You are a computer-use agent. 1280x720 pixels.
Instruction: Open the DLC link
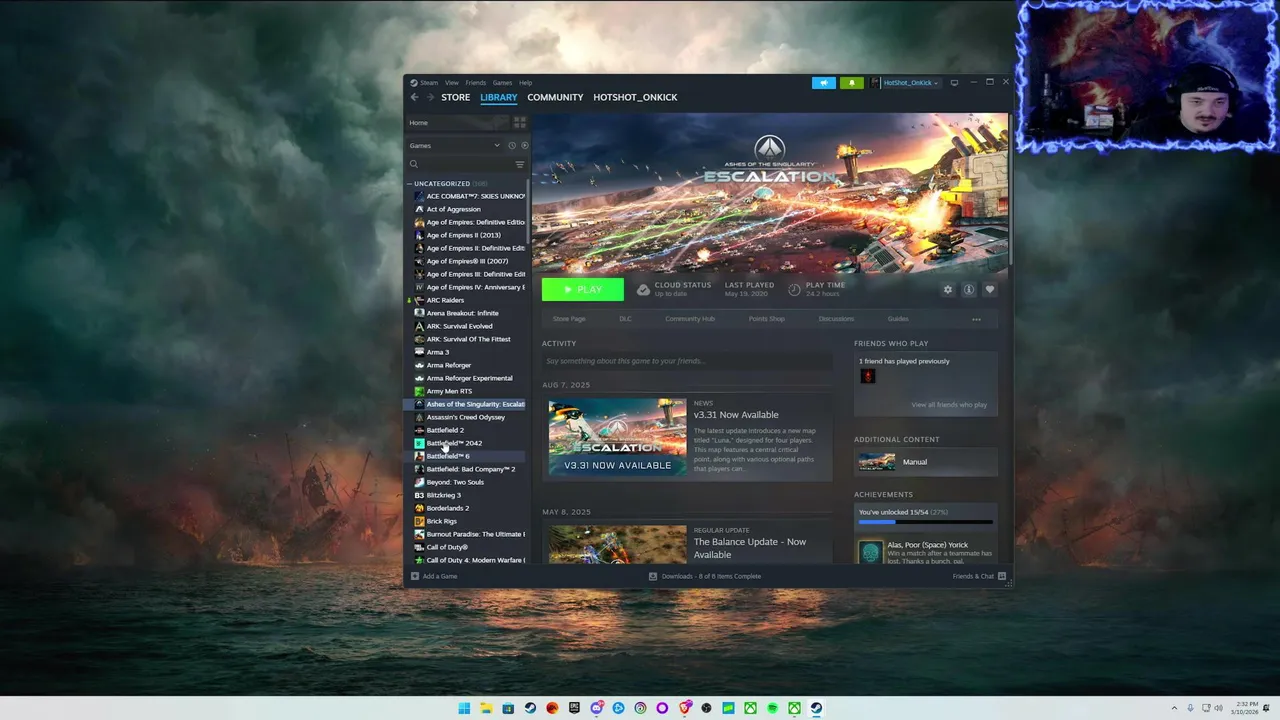click(625, 319)
